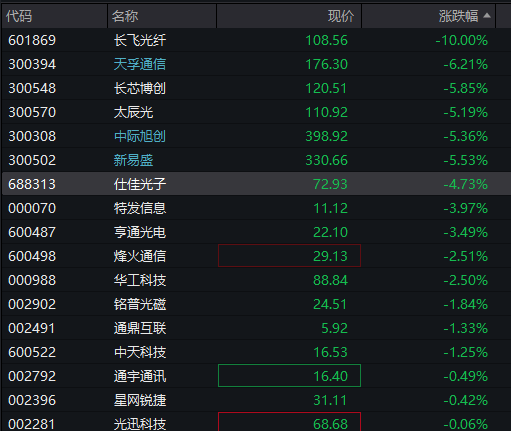
Task: Select highlighted row 仕佳光子
Action: (255, 184)
